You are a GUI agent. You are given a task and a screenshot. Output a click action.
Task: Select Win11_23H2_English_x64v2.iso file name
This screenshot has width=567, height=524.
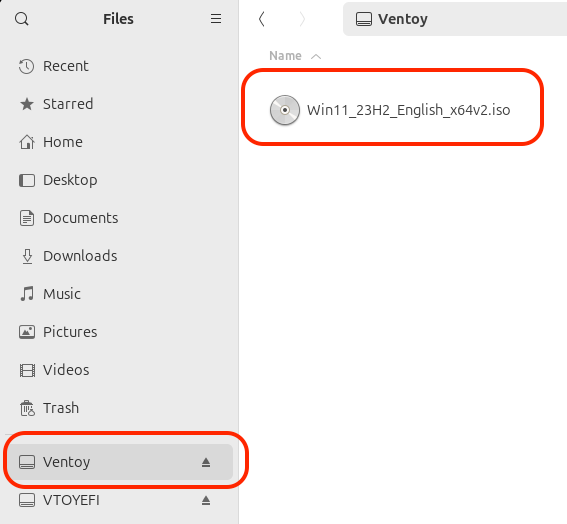pos(409,110)
